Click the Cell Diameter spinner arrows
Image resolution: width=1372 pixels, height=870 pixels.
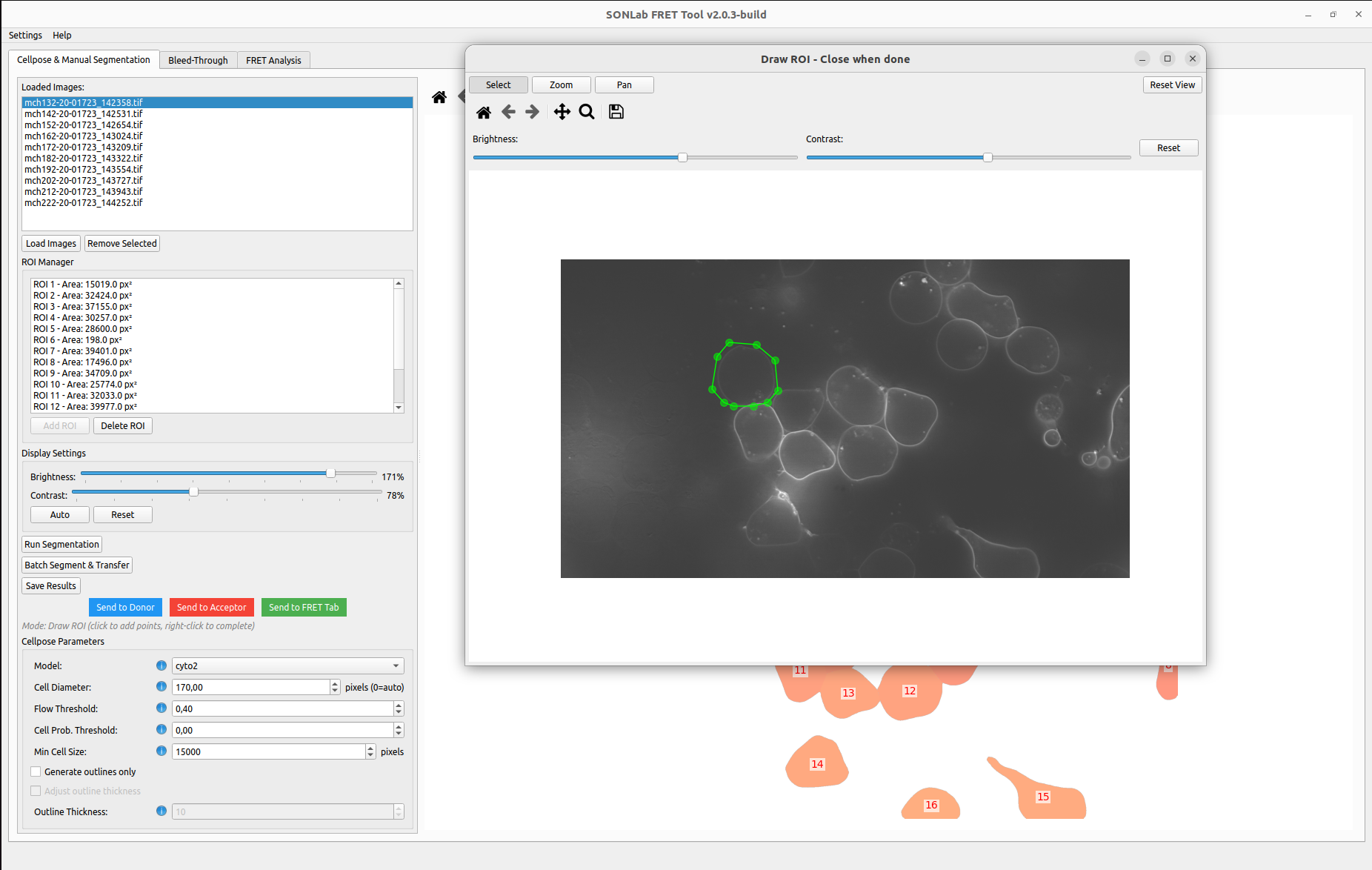(x=335, y=687)
